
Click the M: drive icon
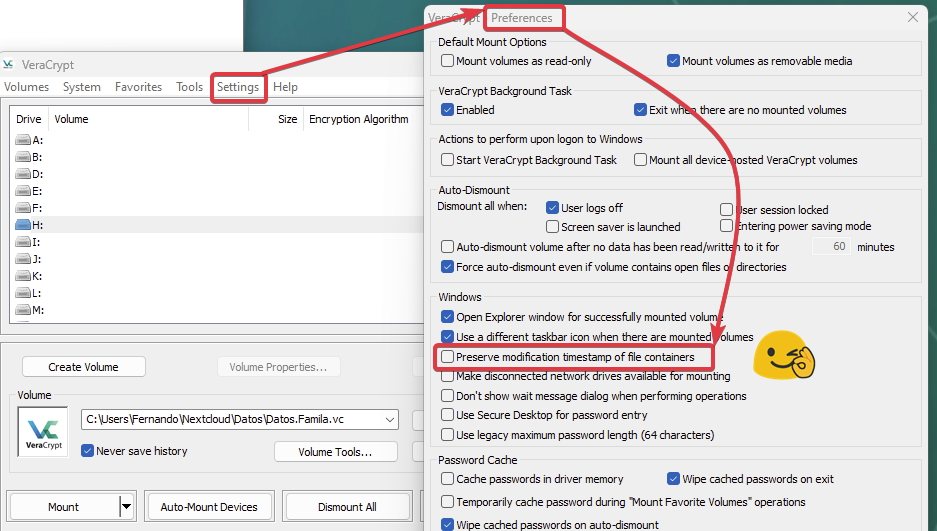point(24,310)
